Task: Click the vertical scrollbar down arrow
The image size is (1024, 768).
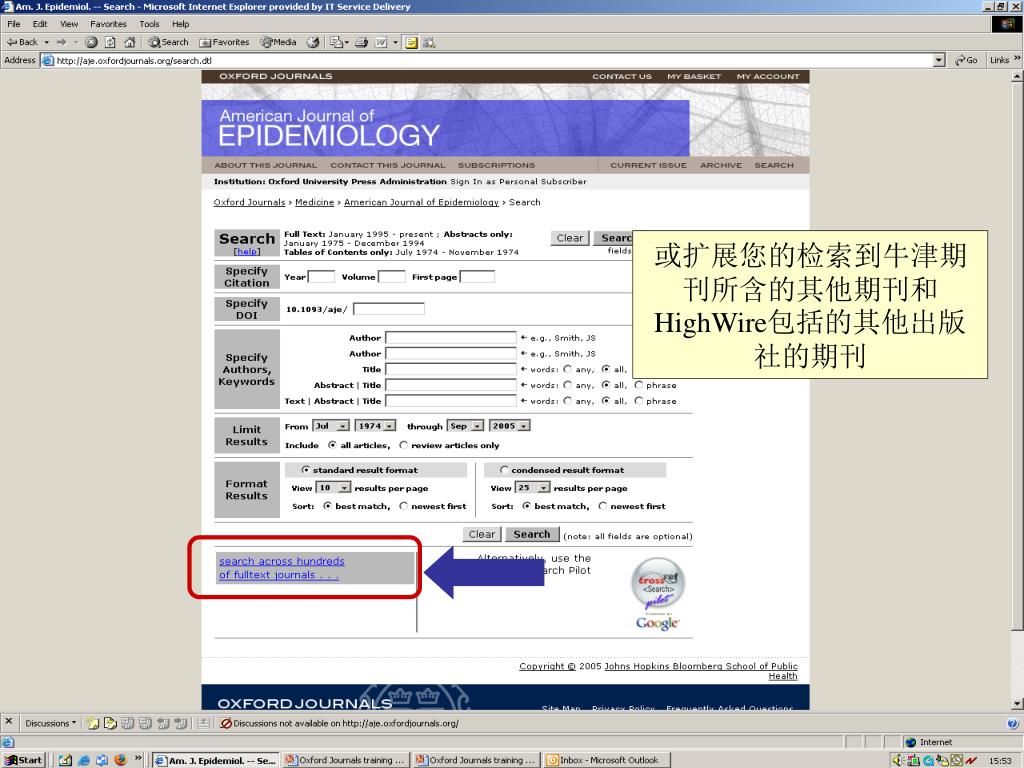Action: (x=1017, y=703)
